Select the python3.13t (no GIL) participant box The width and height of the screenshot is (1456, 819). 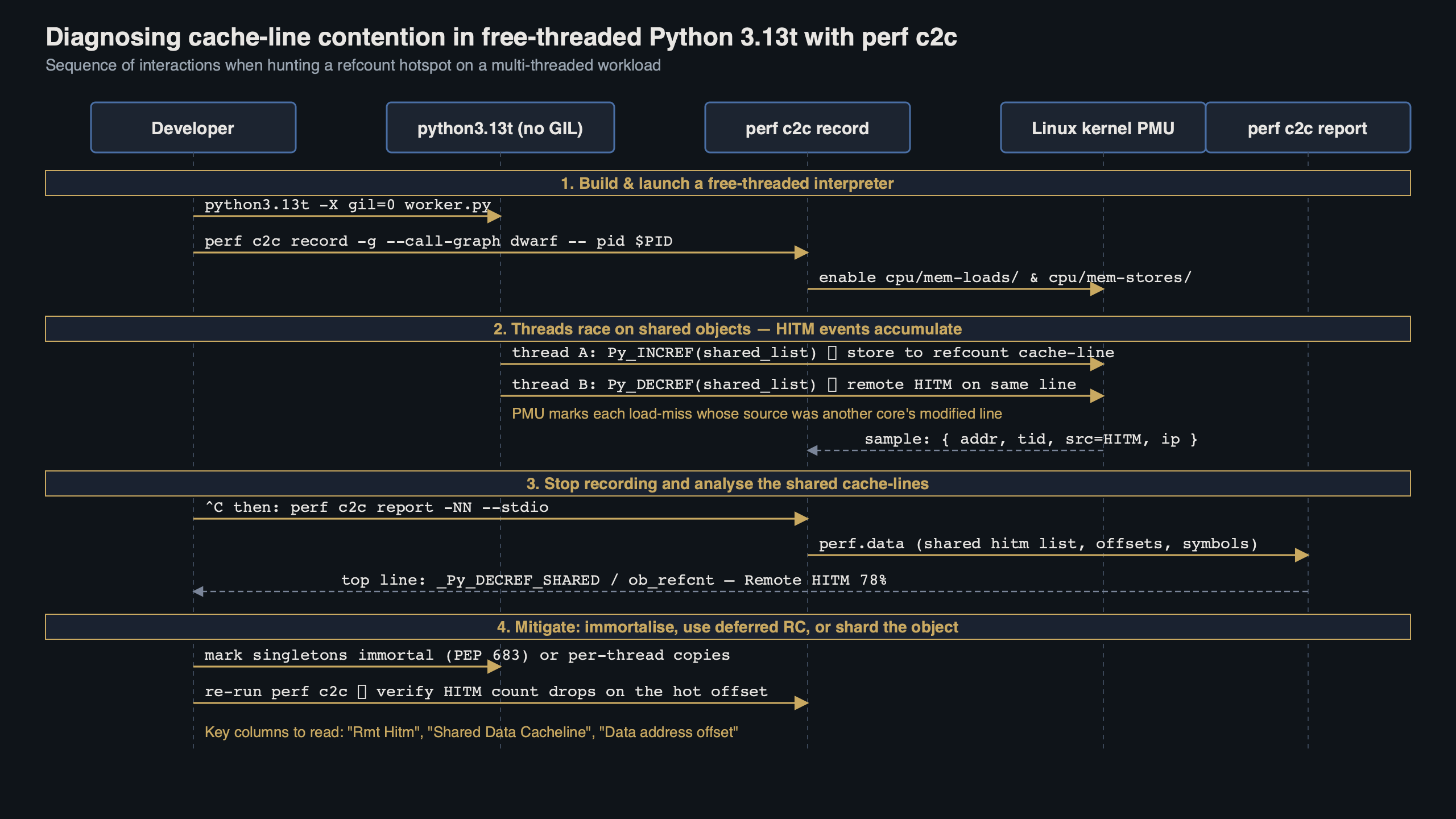click(500, 127)
